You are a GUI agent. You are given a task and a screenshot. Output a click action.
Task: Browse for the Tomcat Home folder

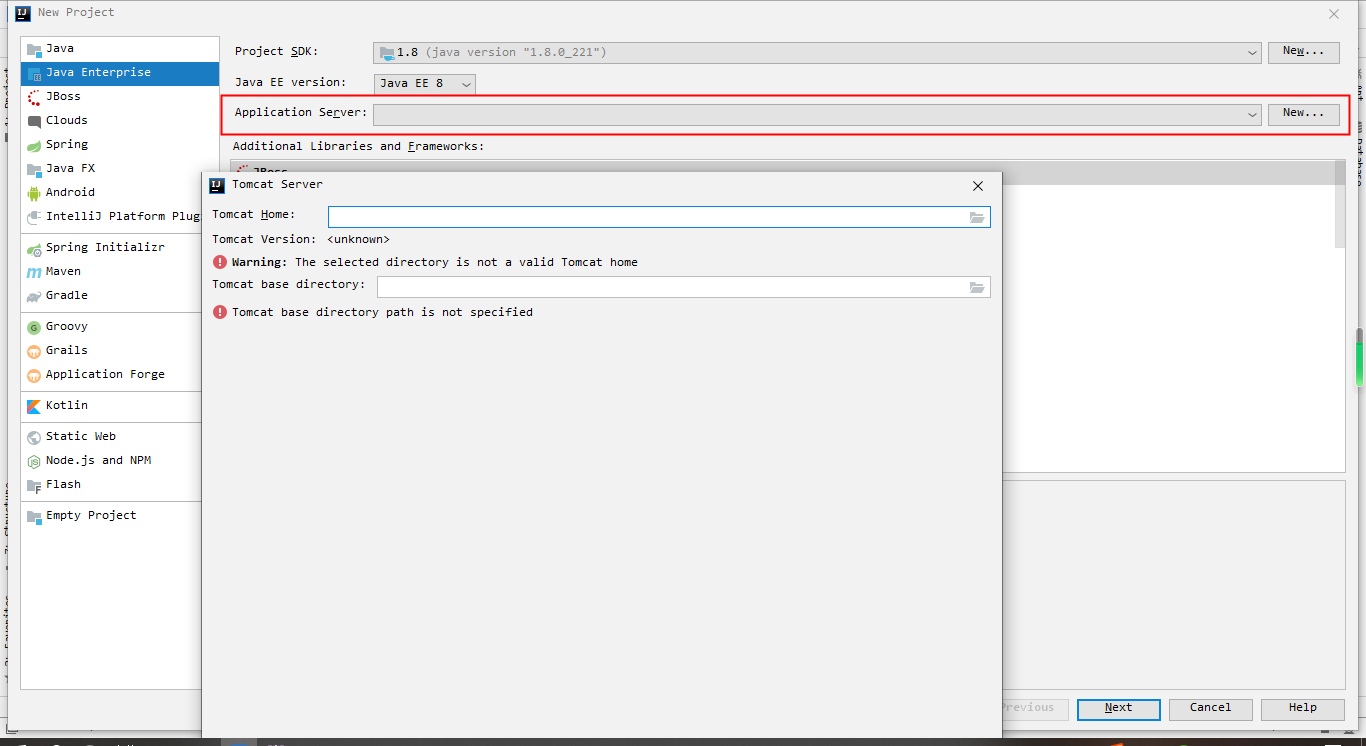click(977, 217)
